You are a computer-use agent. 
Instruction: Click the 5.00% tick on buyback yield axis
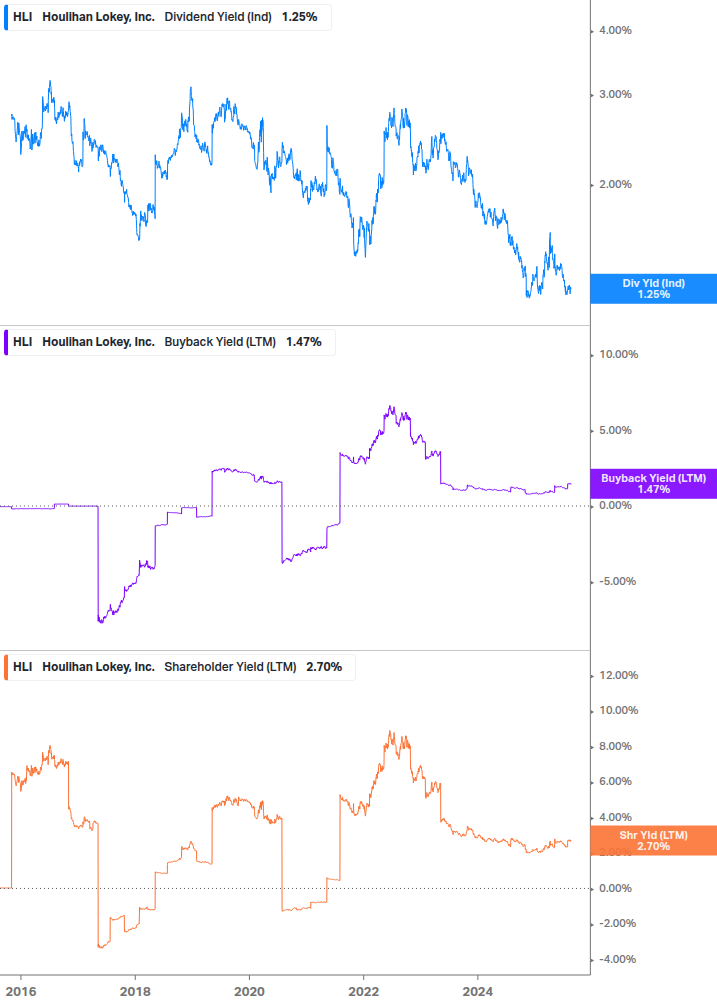[615, 430]
